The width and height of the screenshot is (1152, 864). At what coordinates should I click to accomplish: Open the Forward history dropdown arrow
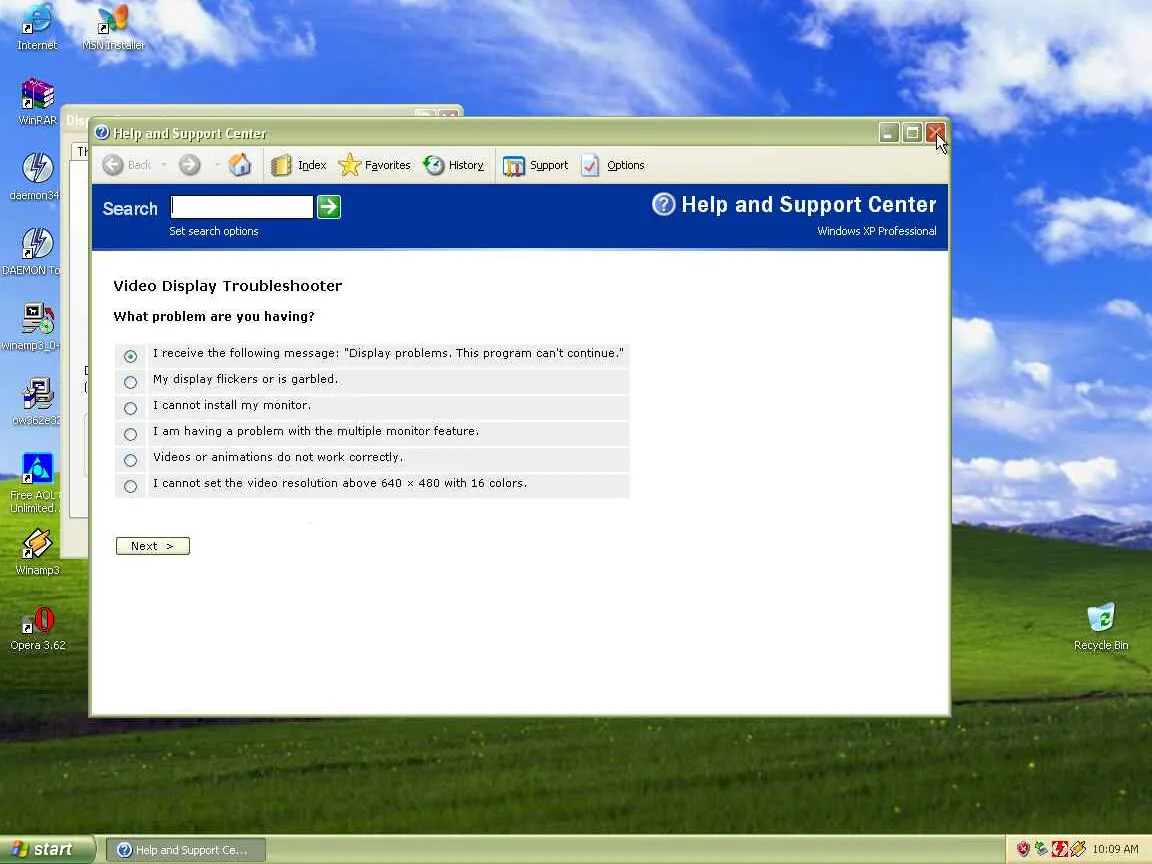217,165
